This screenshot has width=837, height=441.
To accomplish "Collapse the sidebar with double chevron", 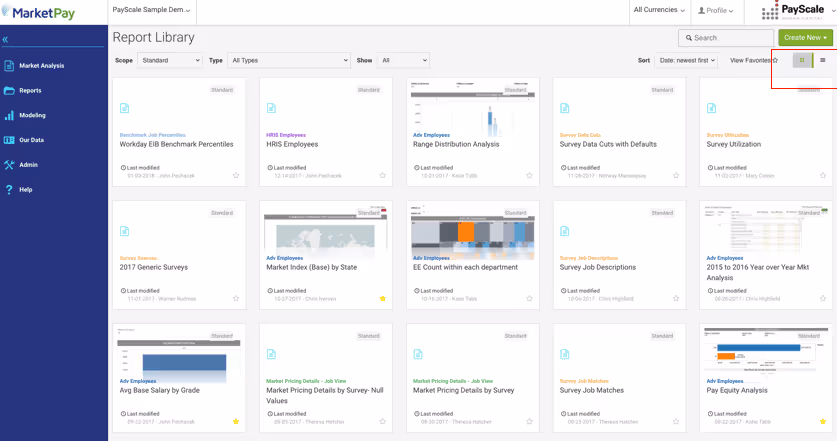I will click(5, 40).
